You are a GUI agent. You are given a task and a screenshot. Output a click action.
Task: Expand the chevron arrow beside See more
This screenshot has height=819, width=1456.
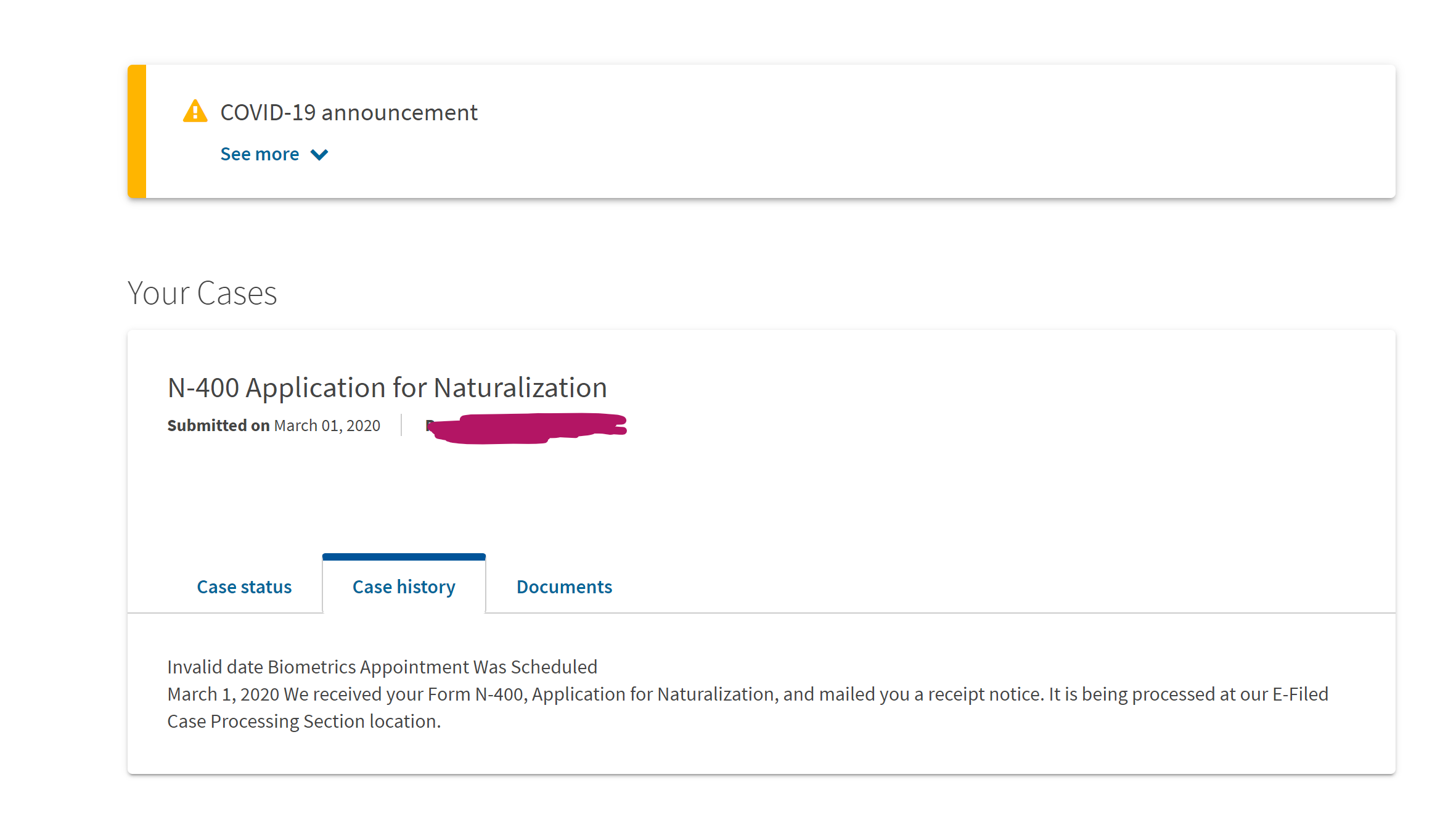pyautogui.click(x=319, y=155)
